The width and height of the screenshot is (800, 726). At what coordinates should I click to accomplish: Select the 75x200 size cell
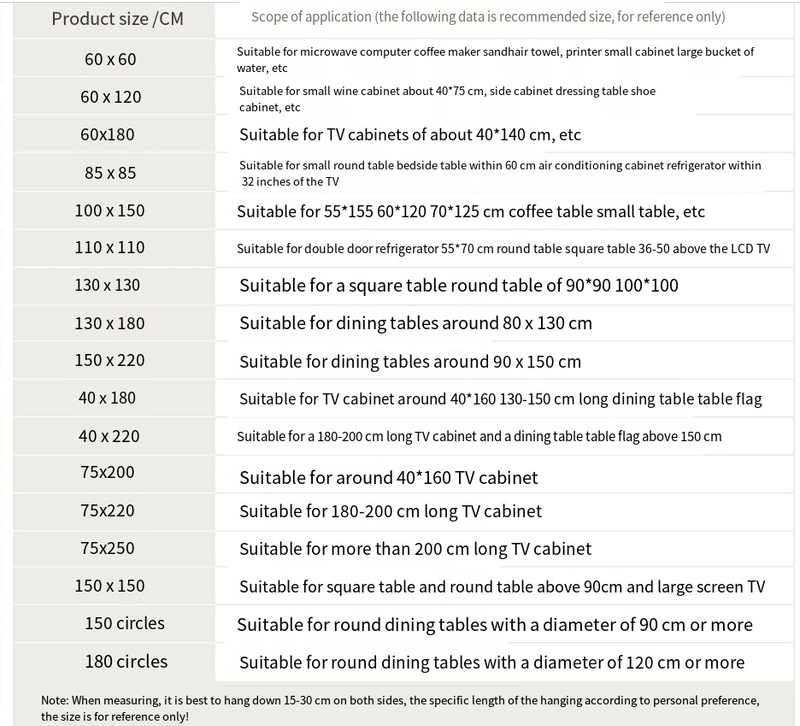tap(107, 474)
